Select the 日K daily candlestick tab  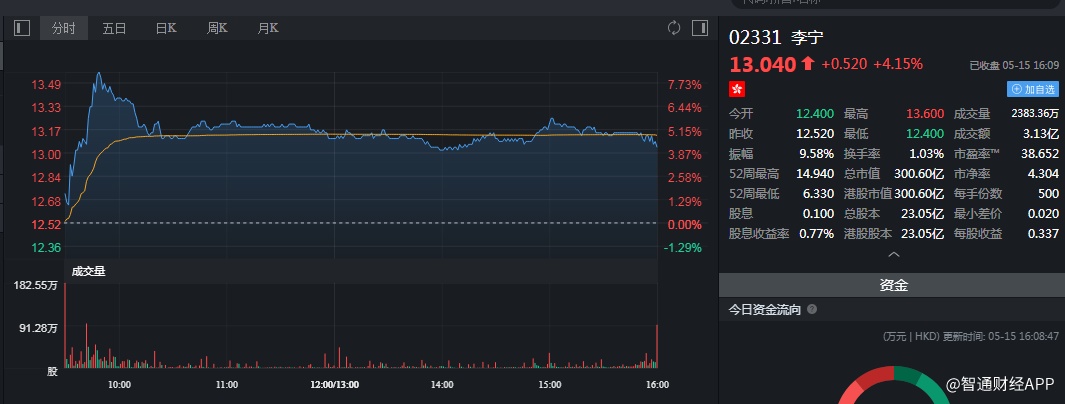coord(165,28)
